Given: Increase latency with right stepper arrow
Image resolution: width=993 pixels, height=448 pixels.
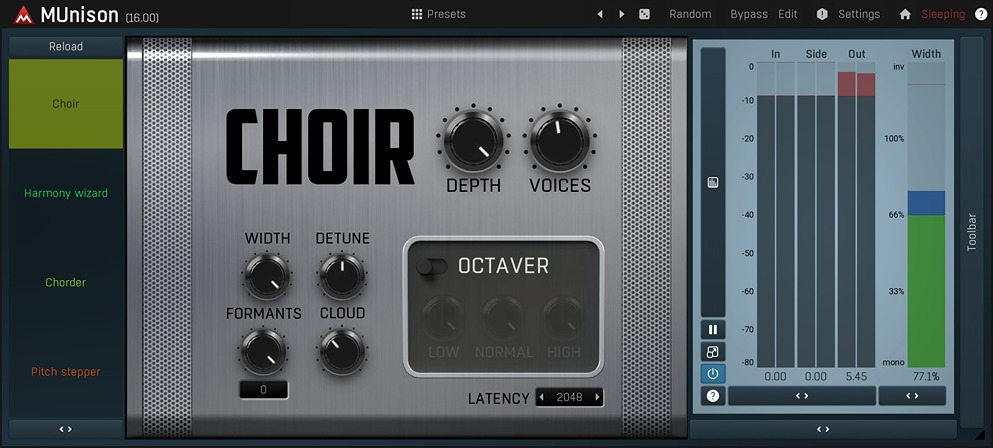Looking at the screenshot, I should pos(598,398).
